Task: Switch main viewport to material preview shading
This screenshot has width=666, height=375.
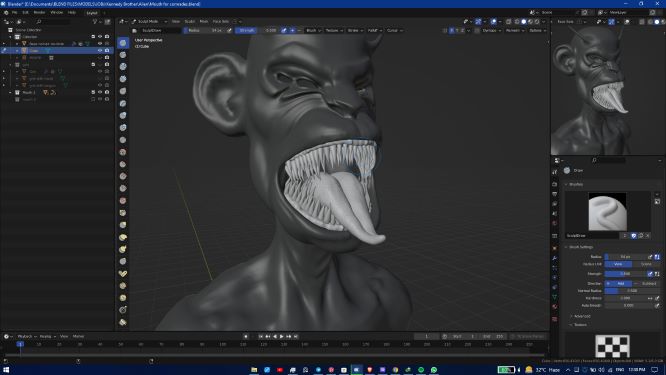Action: coord(531,21)
